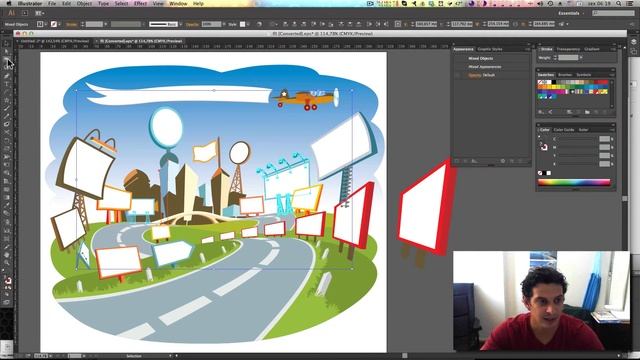Expand the Weight dropdown in Stroke panel

coord(581,58)
